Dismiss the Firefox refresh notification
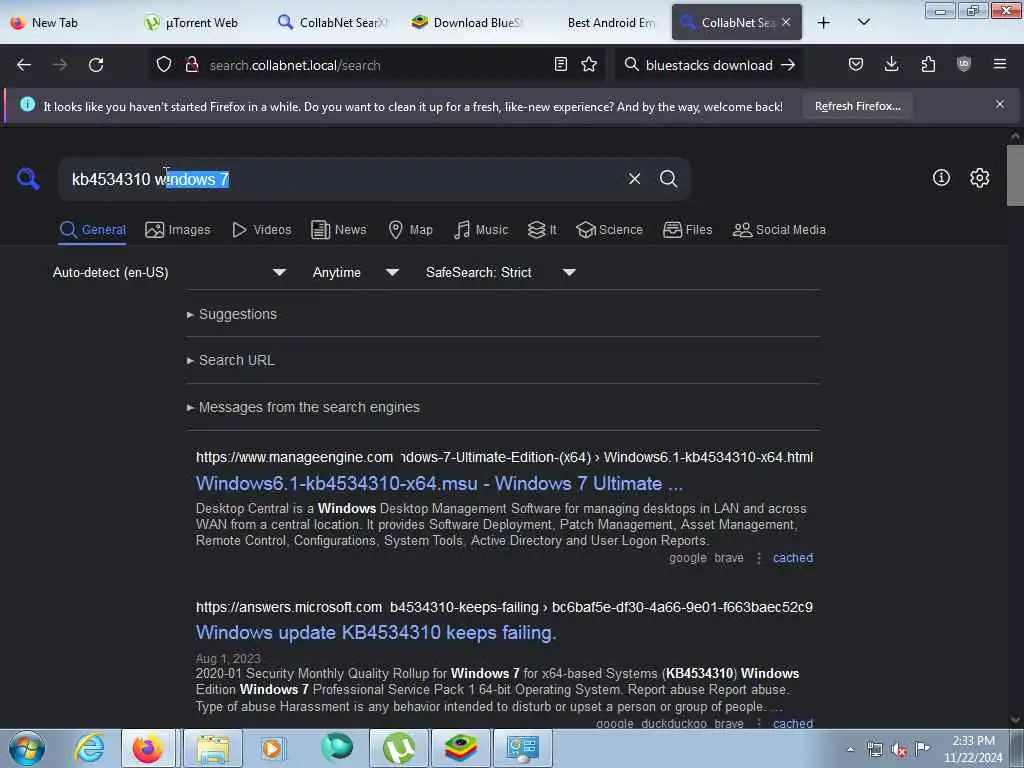1024x768 pixels. [x=1000, y=104]
